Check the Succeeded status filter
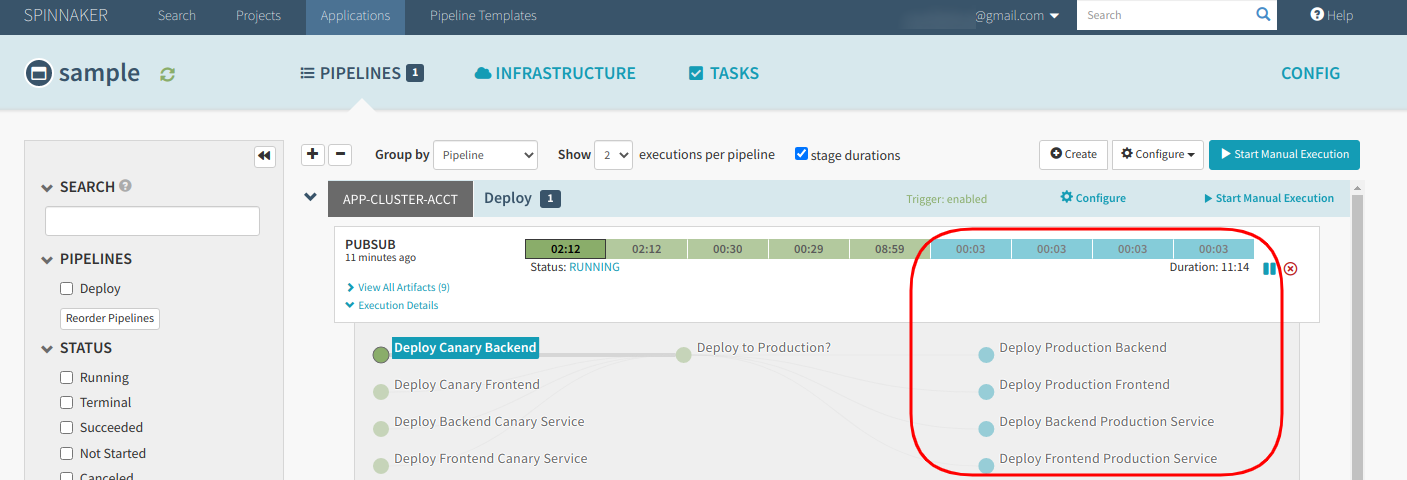 pos(66,427)
